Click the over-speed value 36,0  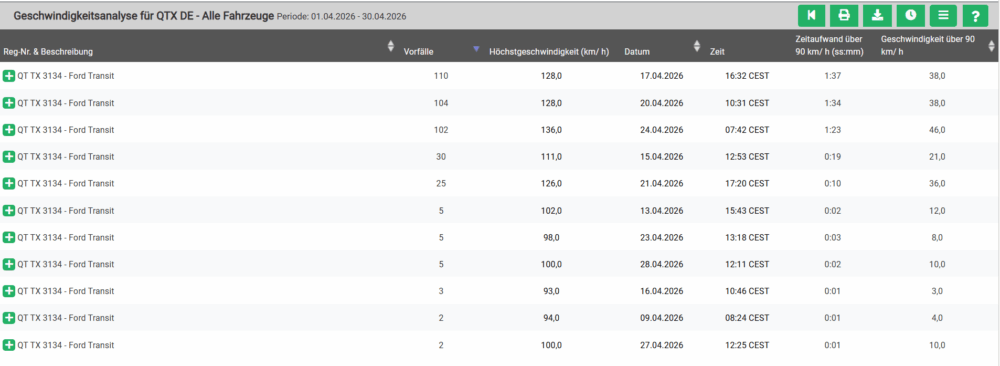pyautogui.click(x=937, y=184)
